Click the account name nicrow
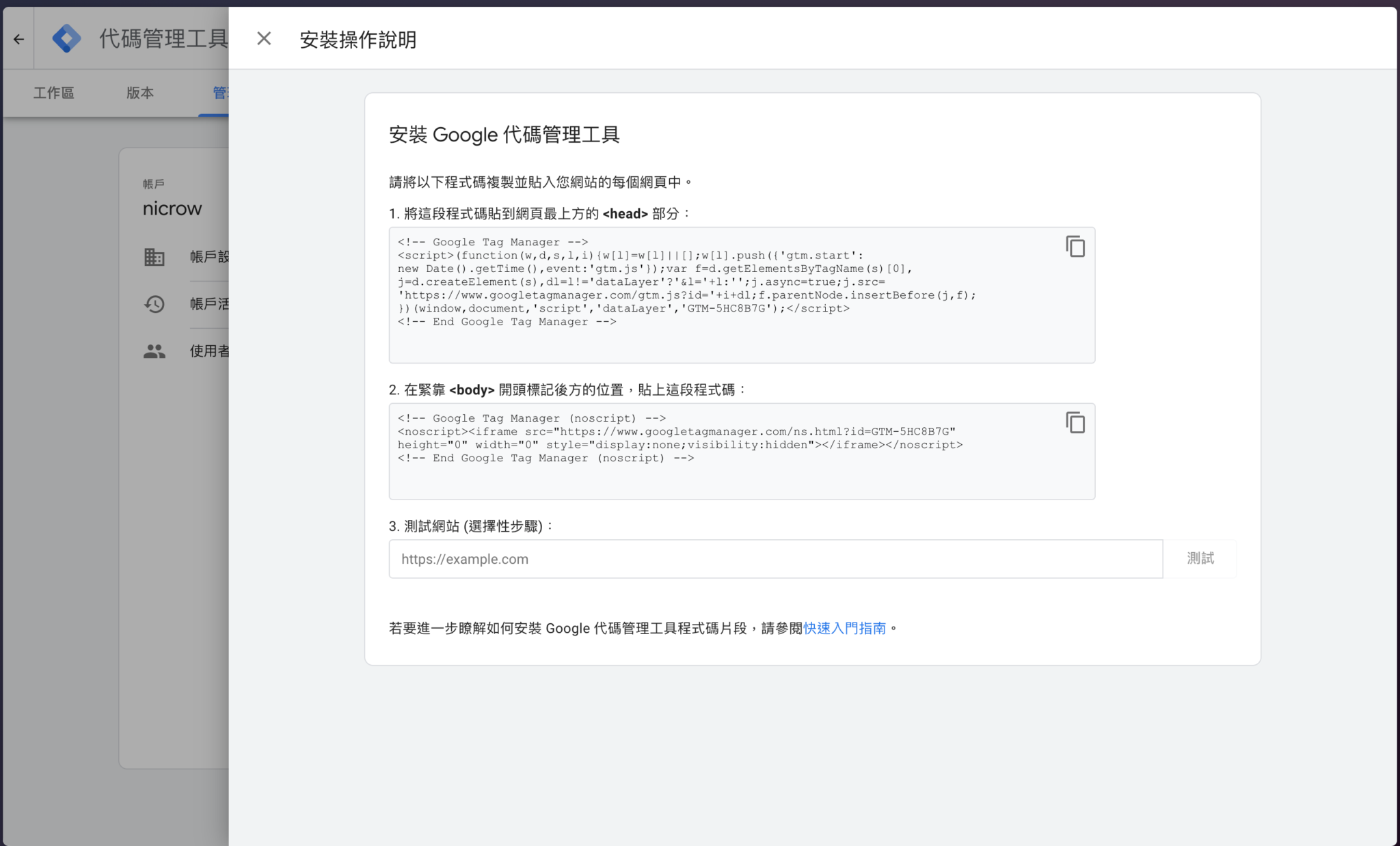 tap(172, 208)
